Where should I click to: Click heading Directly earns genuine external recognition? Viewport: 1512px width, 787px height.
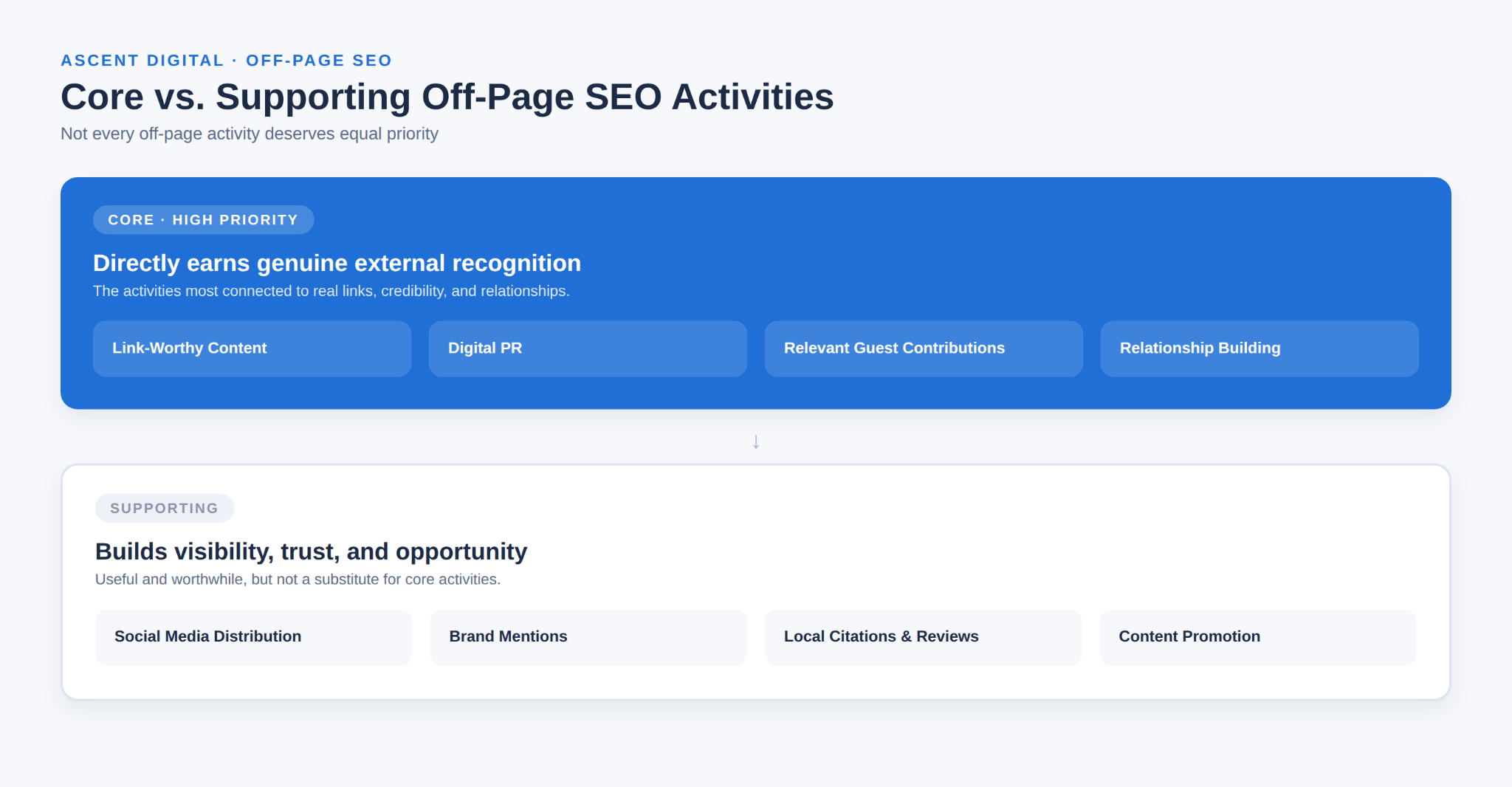pos(337,263)
